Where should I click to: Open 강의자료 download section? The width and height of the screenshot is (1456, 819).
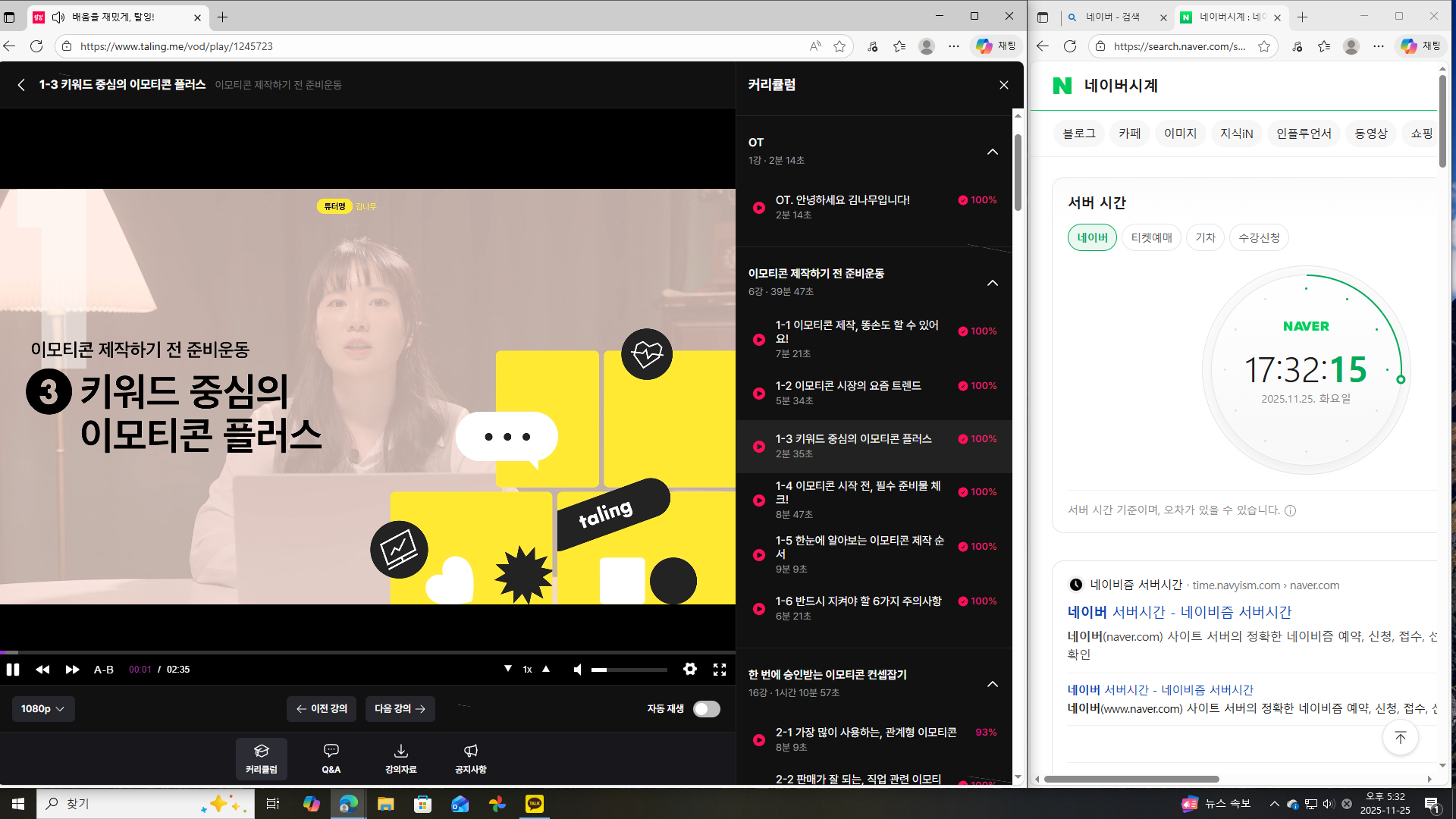(400, 758)
